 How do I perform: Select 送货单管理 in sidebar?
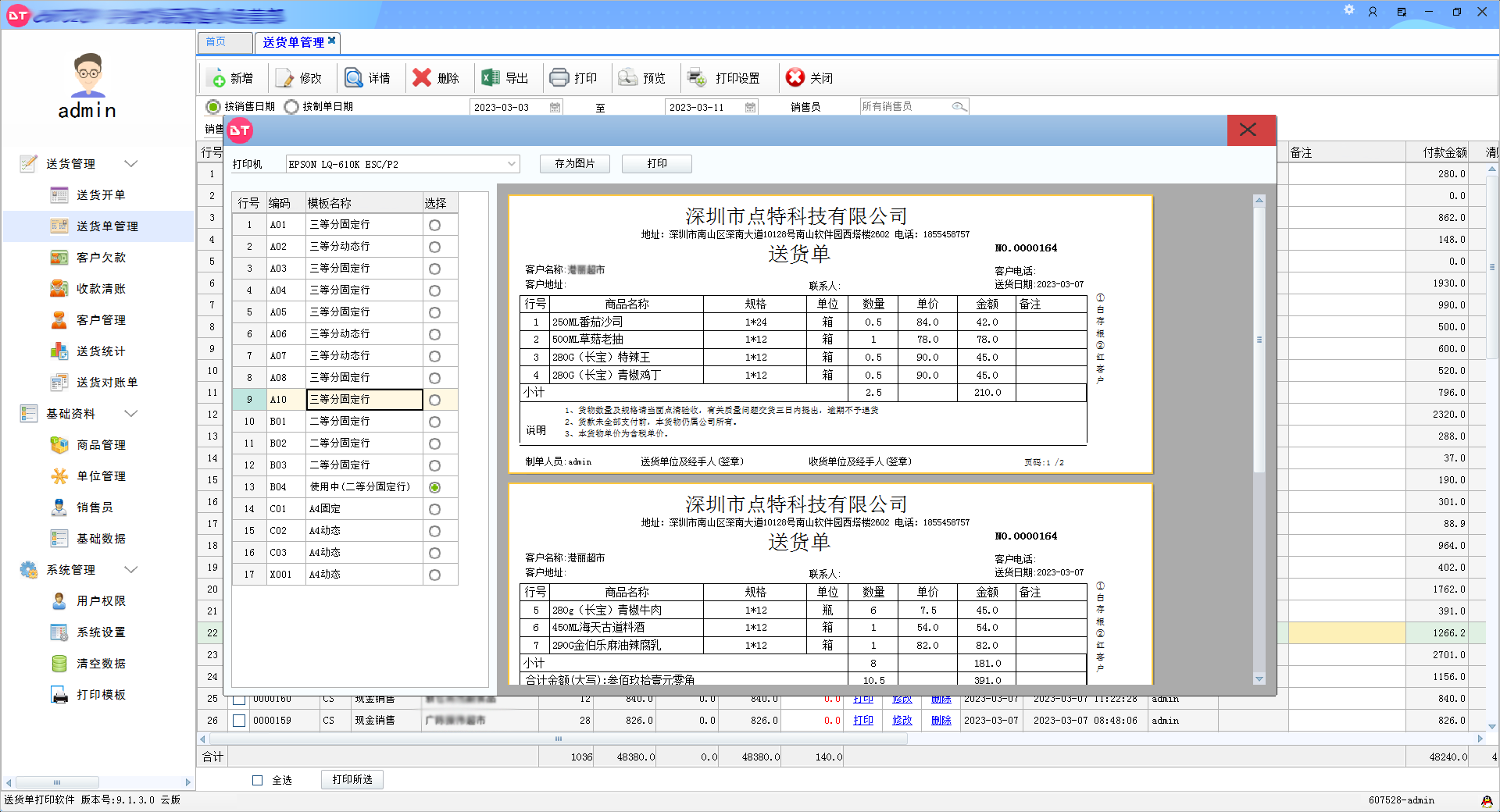point(98,226)
